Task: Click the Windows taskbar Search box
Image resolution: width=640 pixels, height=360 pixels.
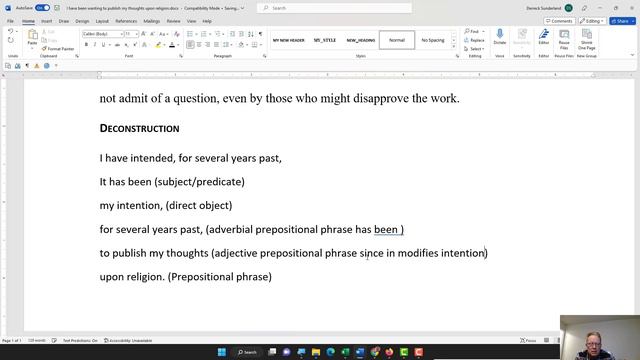Action: [x=247, y=352]
